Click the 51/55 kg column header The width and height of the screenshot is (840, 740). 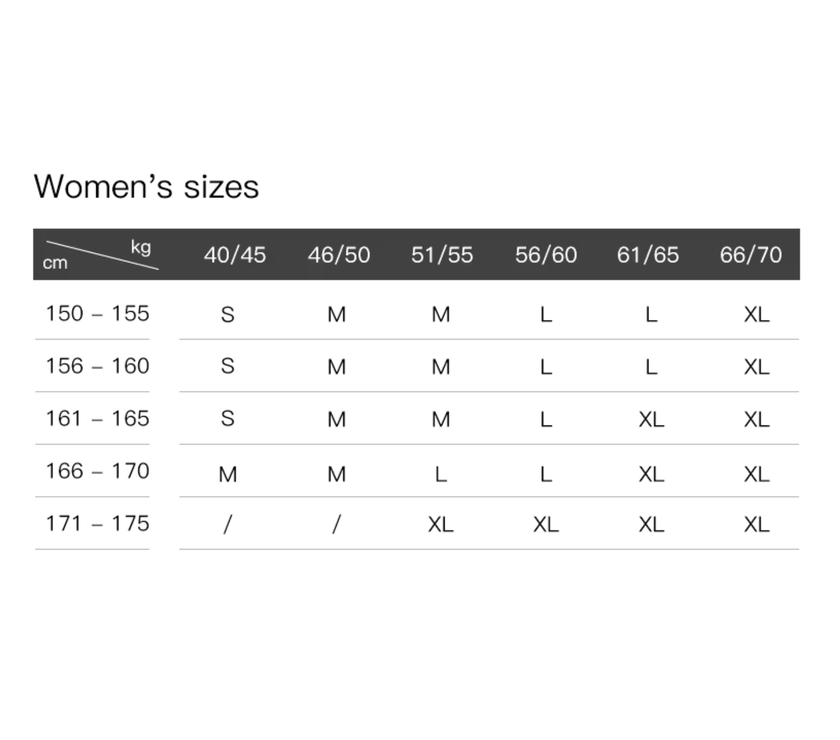pos(442,255)
